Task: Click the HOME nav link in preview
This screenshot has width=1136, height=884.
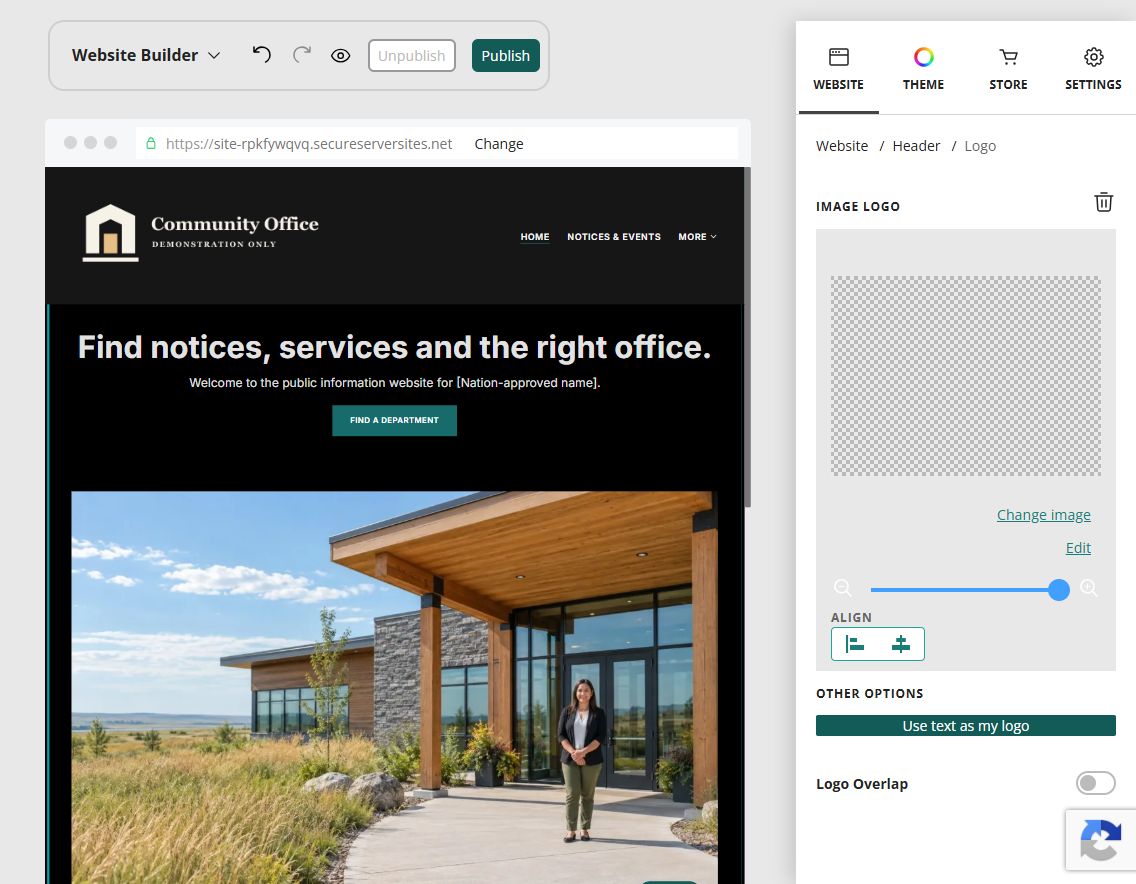Action: 535,237
